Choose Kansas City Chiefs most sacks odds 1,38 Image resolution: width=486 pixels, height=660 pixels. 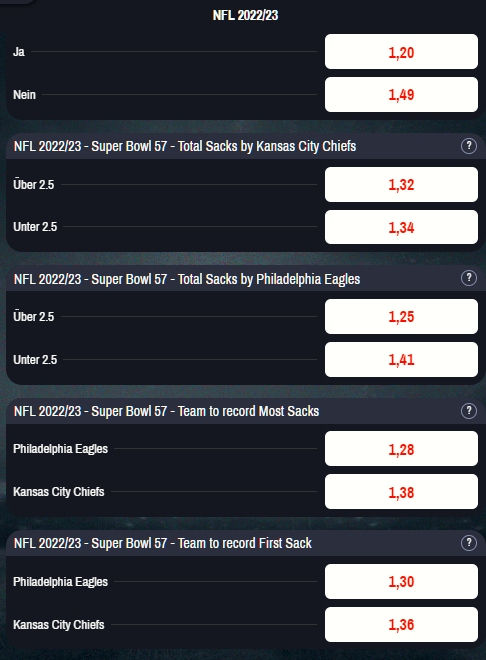401,492
